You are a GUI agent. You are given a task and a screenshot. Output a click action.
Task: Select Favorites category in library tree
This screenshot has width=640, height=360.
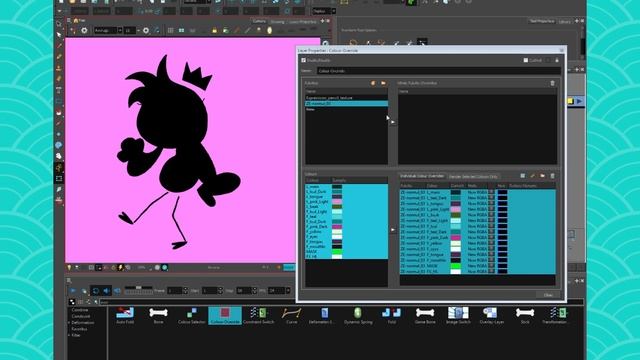click(x=79, y=329)
